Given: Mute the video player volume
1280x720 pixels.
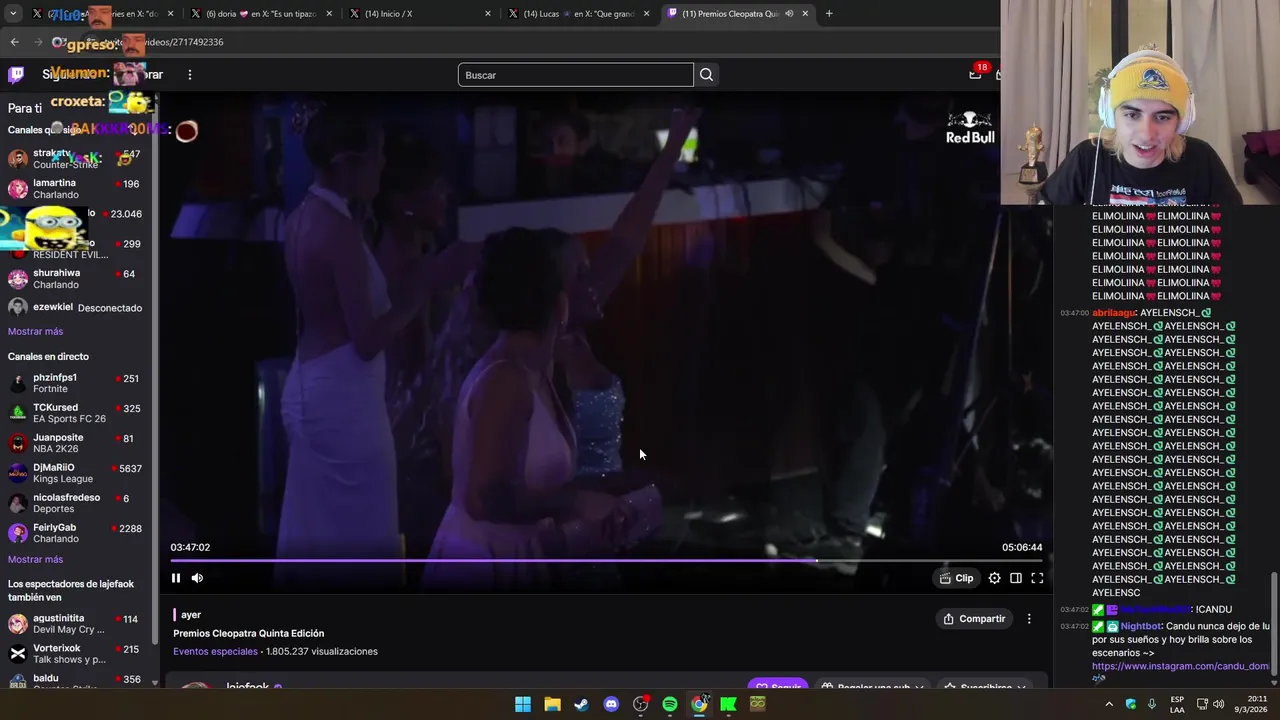Looking at the screenshot, I should point(197,578).
